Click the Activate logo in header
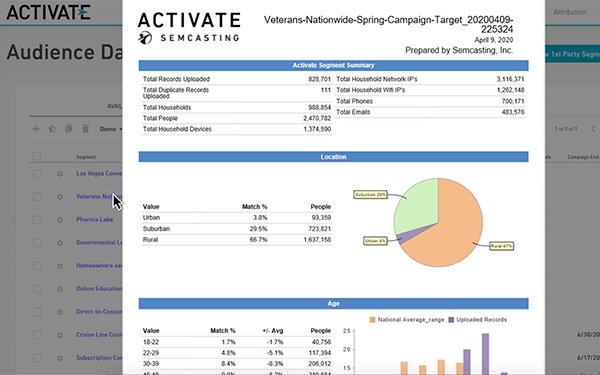Image resolution: width=600 pixels, height=375 pixels. coord(49,12)
